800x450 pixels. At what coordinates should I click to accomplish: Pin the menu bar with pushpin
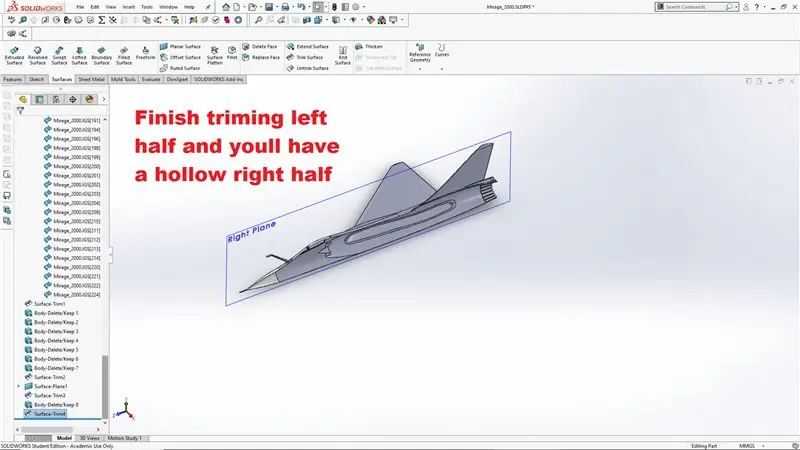tap(208, 7)
